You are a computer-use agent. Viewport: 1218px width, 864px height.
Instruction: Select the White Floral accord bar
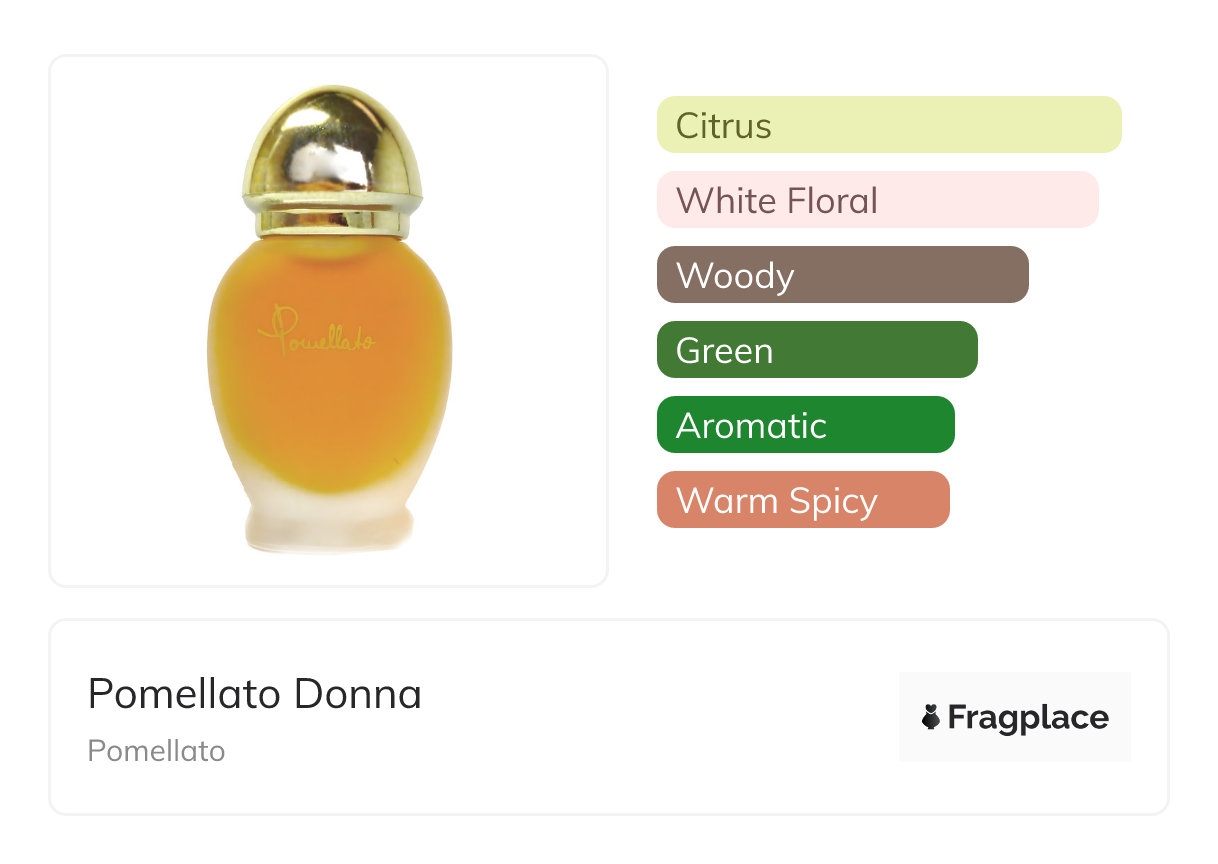point(877,200)
